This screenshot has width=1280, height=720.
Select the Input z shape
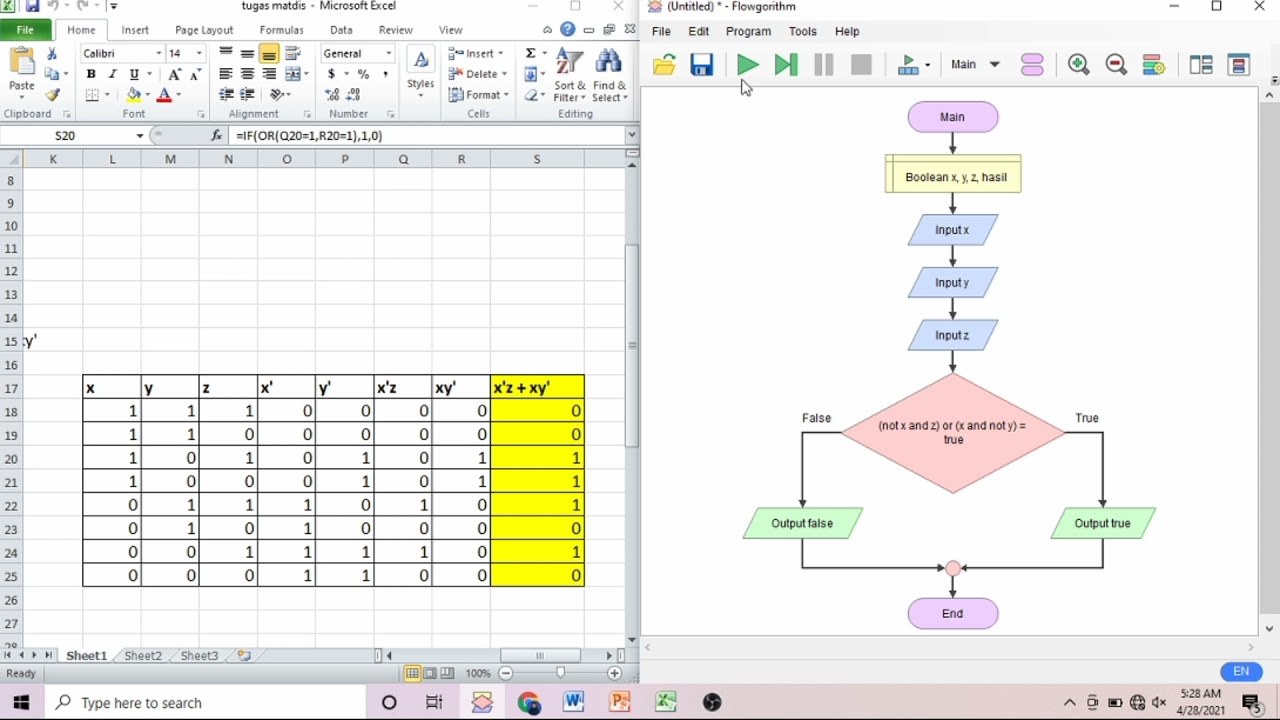coord(952,335)
